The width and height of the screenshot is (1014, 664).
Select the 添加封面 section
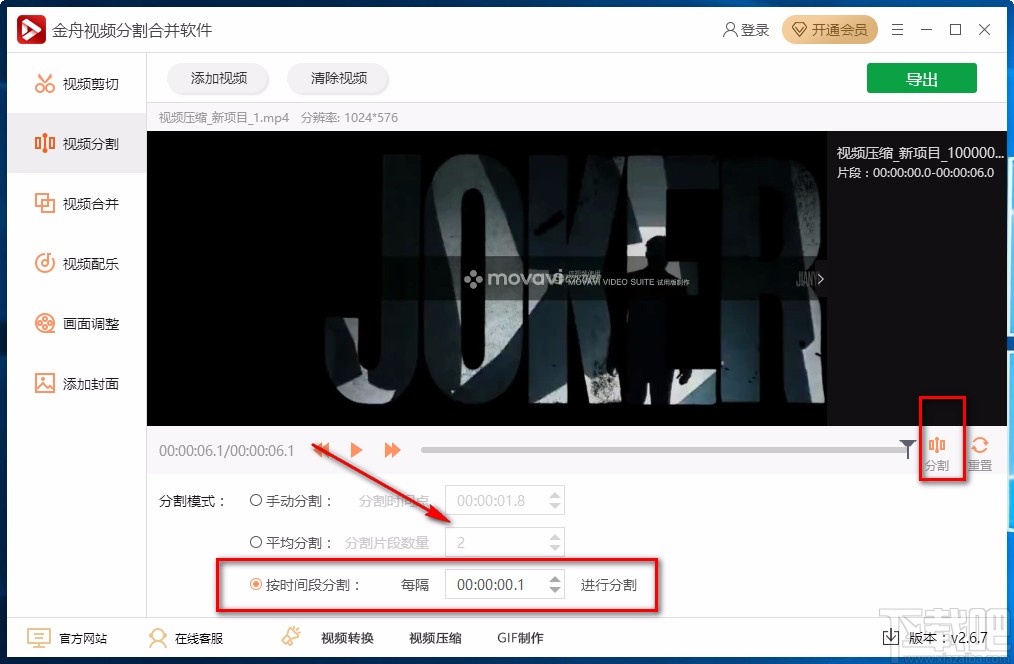77,383
